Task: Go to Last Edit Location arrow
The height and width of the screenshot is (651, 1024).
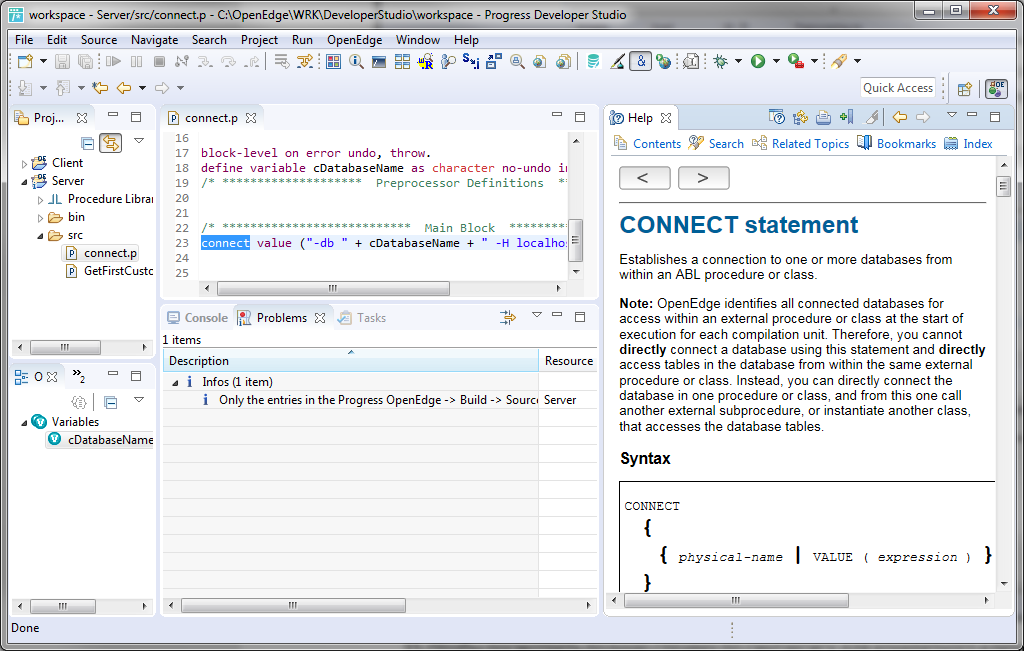Action: 100,87
